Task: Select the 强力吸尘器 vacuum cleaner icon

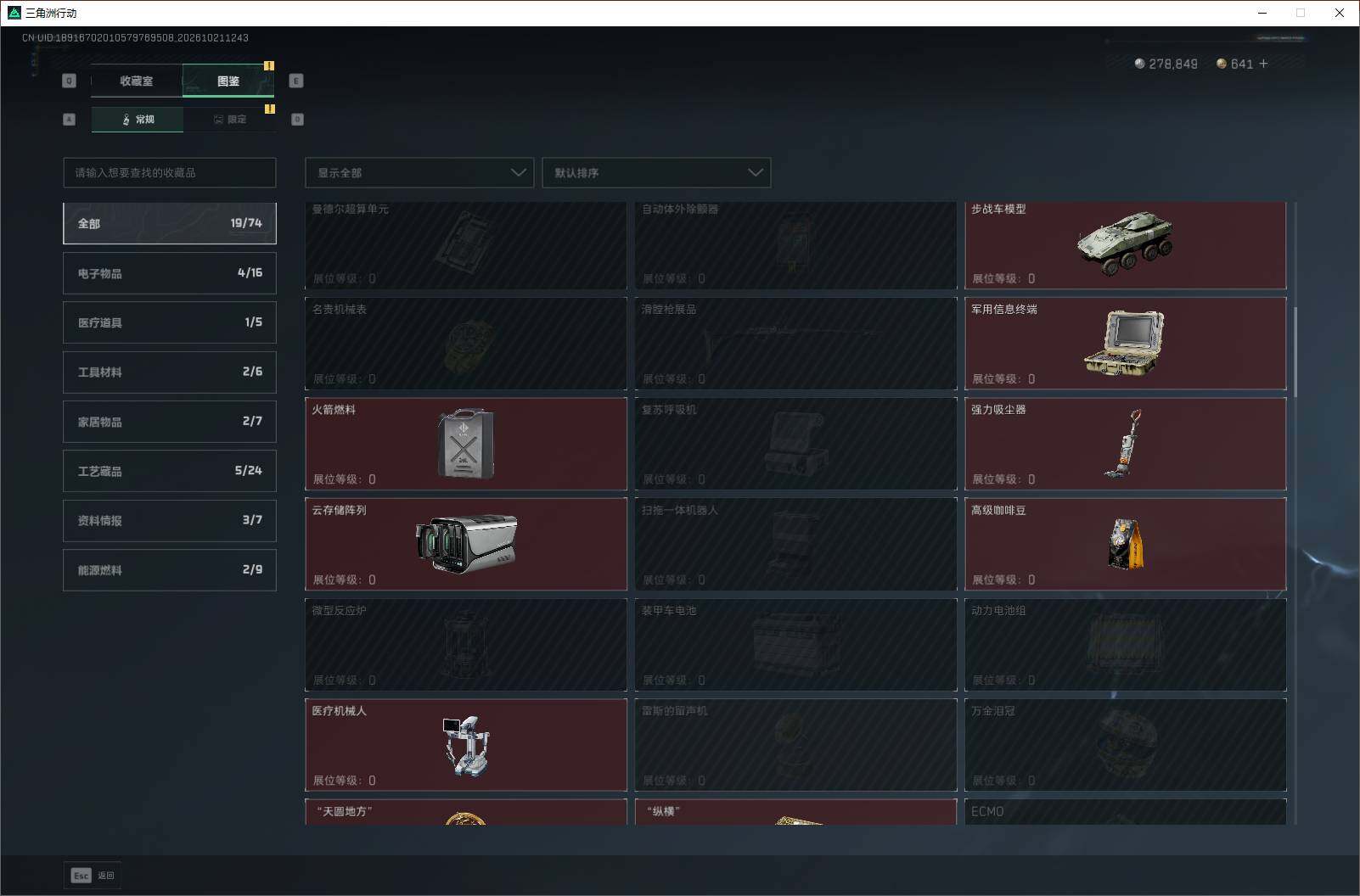Action: coord(1124,443)
